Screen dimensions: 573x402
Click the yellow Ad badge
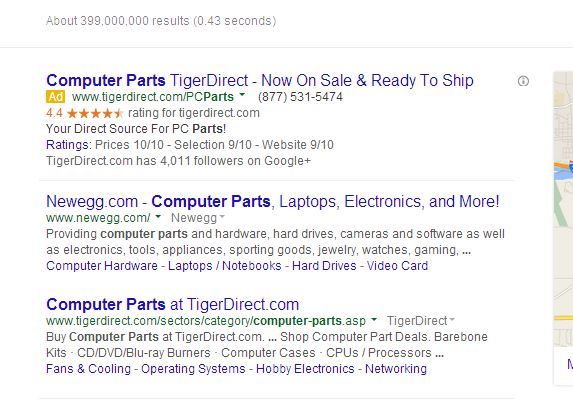[56, 97]
